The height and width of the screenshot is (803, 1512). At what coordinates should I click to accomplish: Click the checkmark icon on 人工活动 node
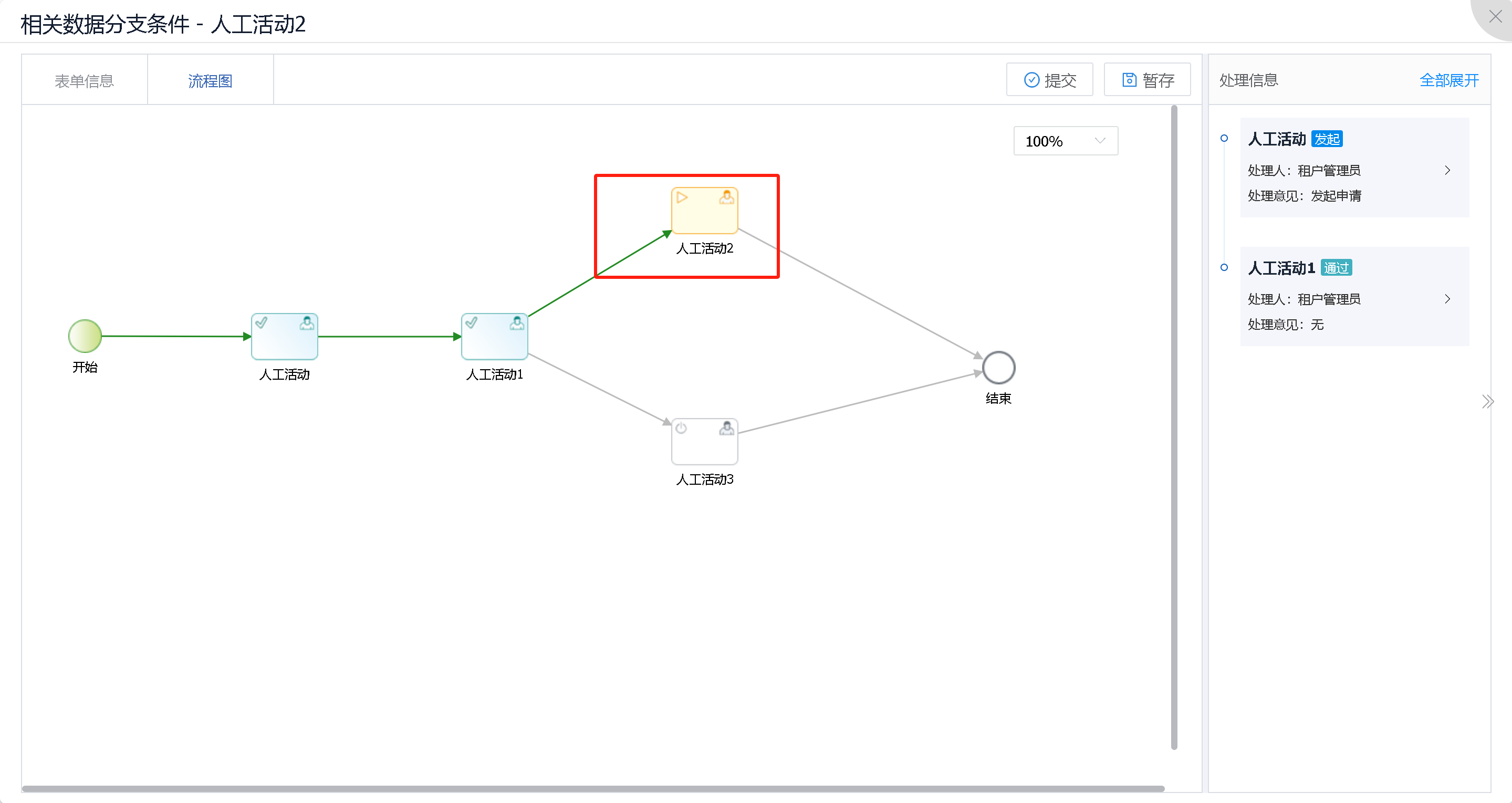[262, 323]
